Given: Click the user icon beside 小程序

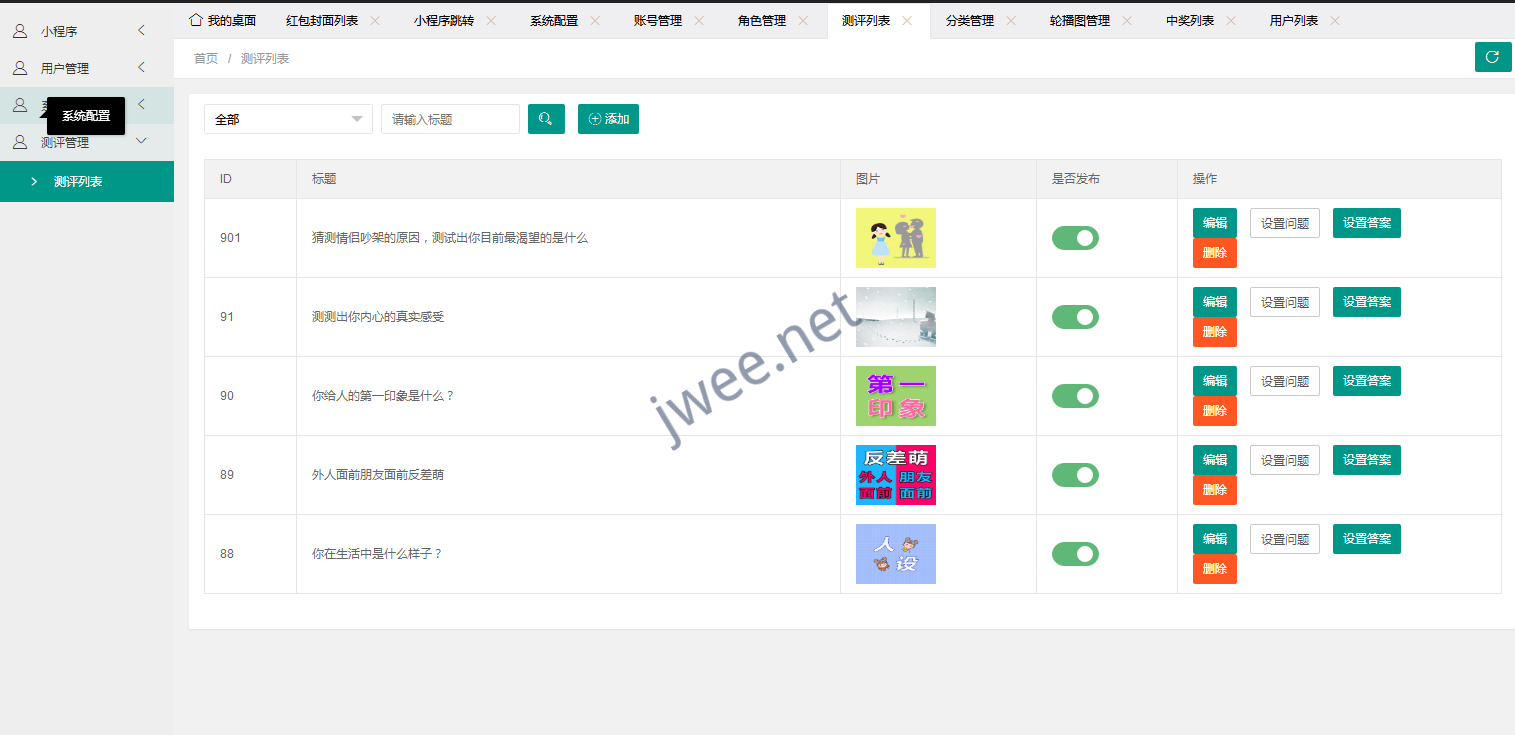Looking at the screenshot, I should click(x=20, y=31).
